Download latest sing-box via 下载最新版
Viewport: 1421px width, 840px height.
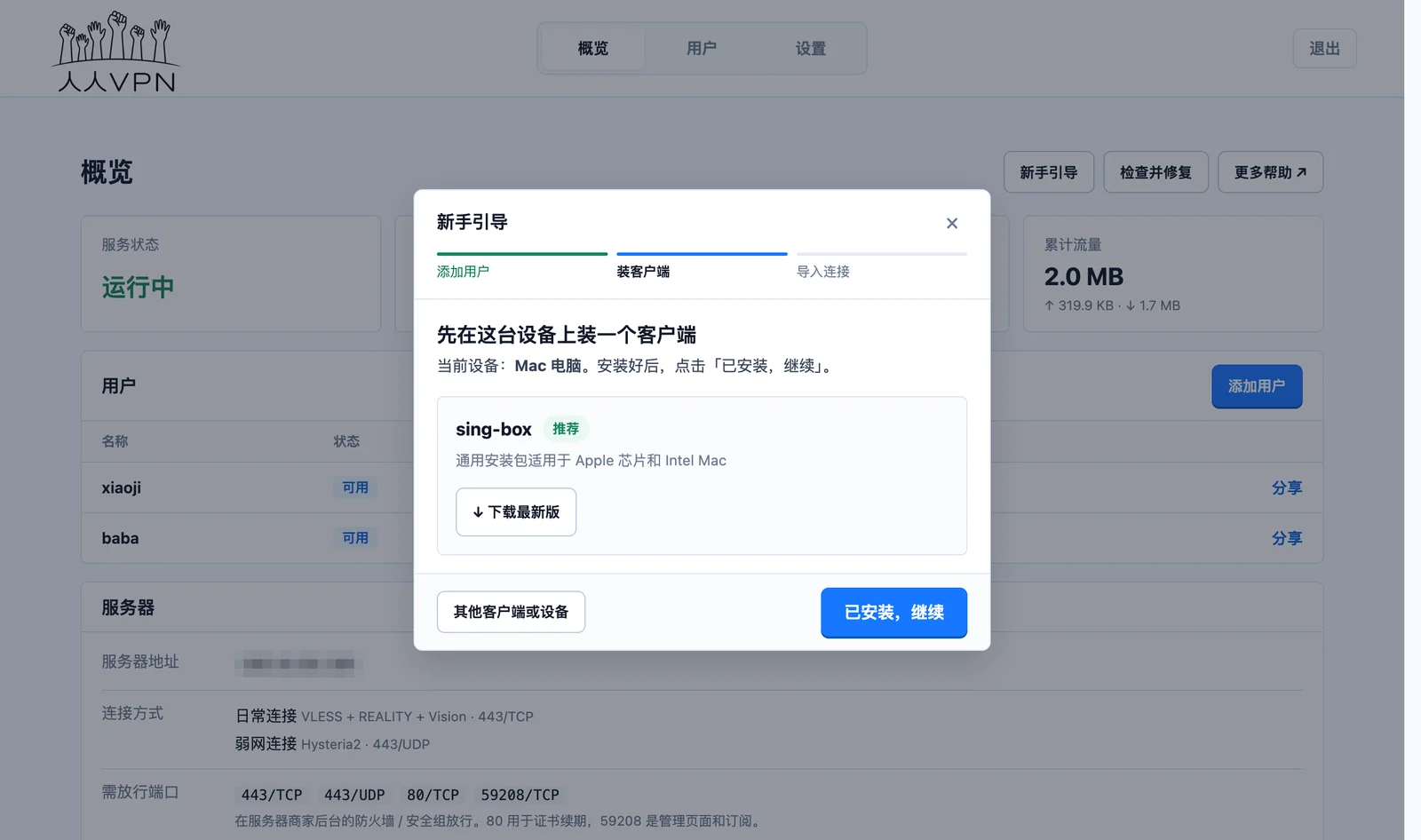point(516,512)
